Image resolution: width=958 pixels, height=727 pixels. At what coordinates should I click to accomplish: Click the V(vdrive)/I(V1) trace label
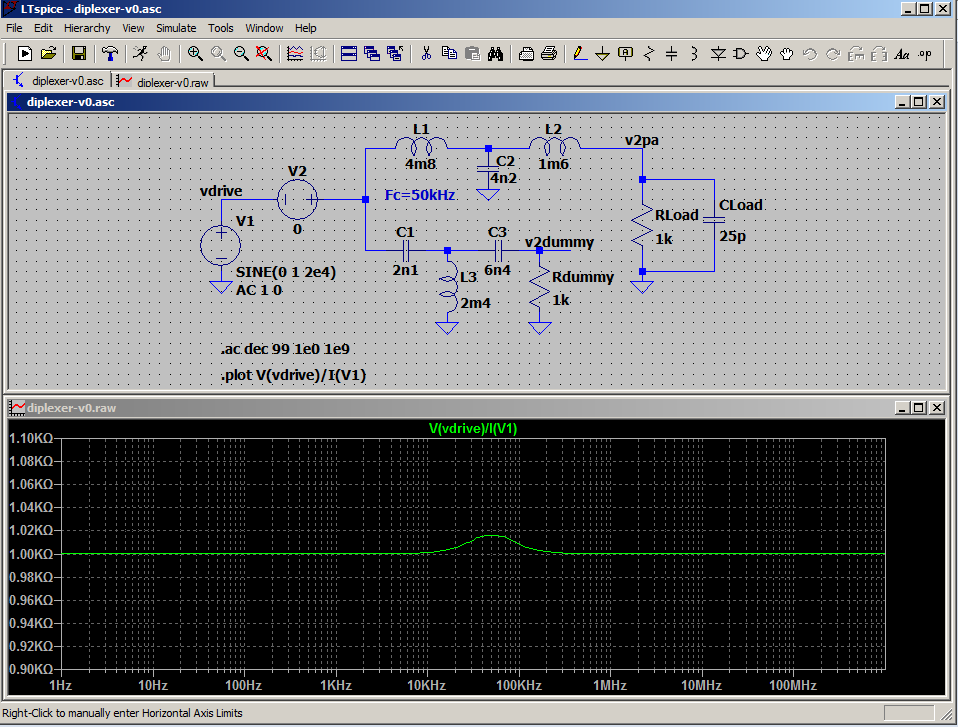473,428
